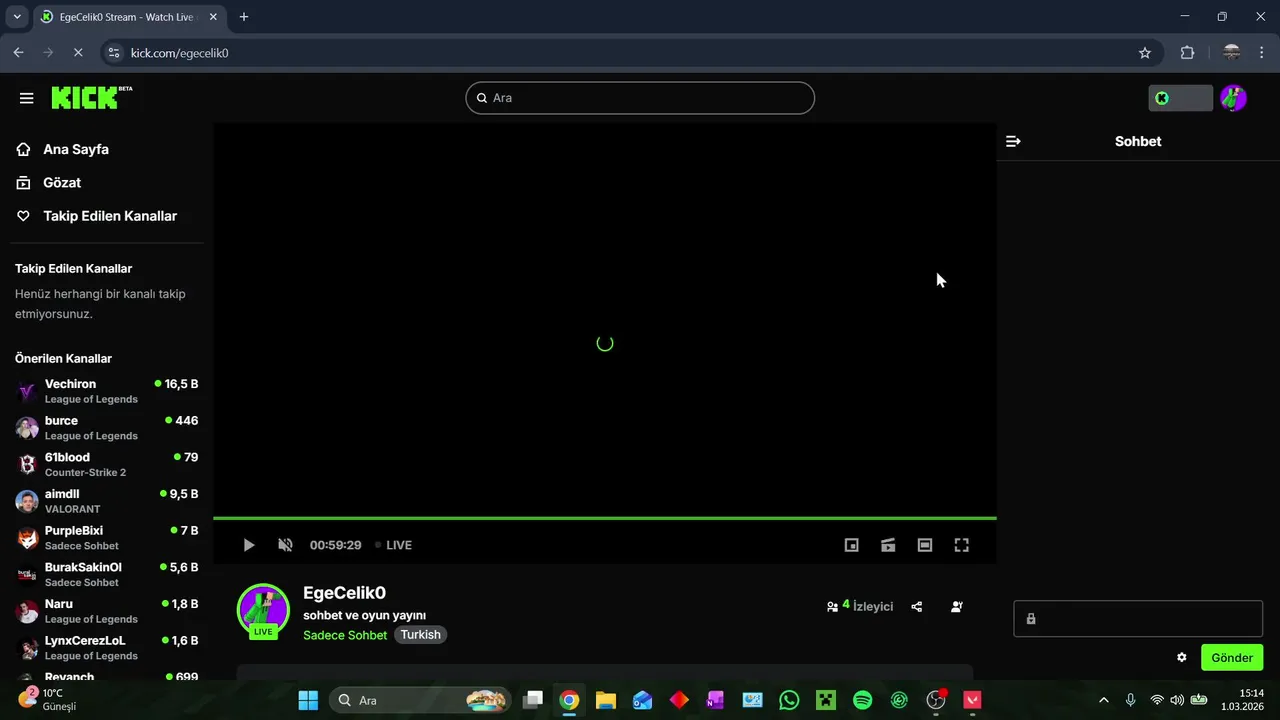The height and width of the screenshot is (720, 1280).
Task: Open the Sadece Sohbet category link
Action: point(345,635)
